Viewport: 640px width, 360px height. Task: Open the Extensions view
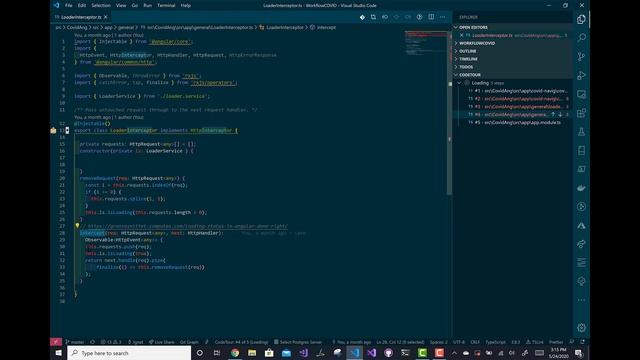(x=581, y=113)
